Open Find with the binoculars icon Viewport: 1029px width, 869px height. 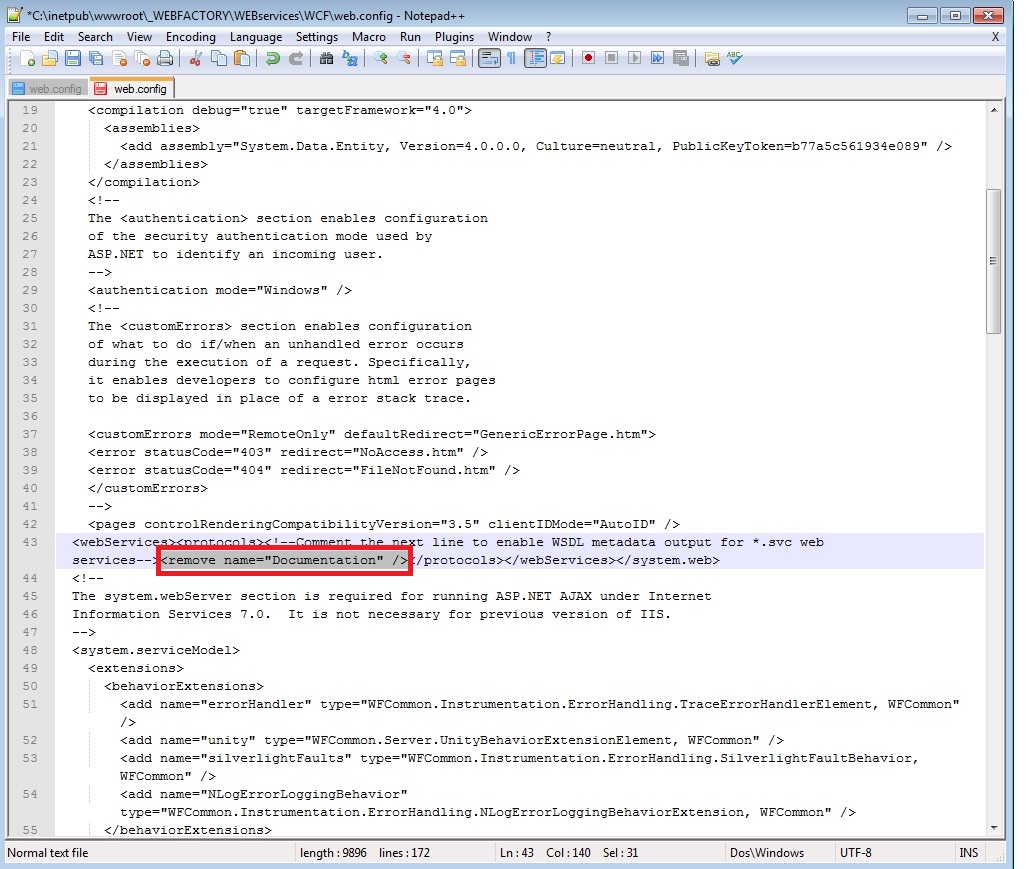coord(326,59)
